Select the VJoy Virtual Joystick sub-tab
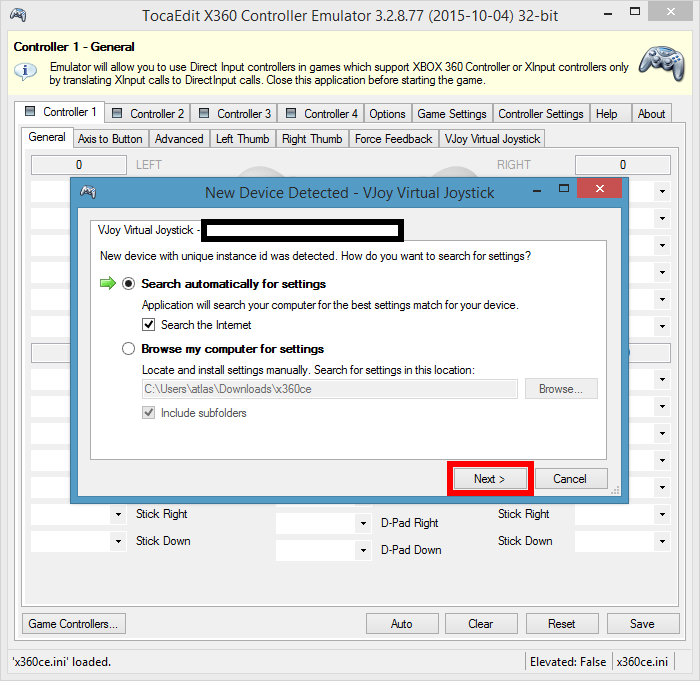 tap(492, 139)
